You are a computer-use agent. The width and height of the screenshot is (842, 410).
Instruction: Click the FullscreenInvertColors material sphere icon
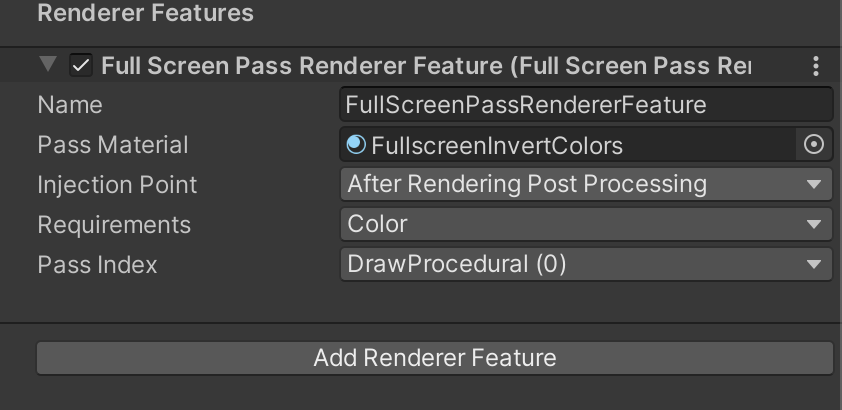pos(356,145)
